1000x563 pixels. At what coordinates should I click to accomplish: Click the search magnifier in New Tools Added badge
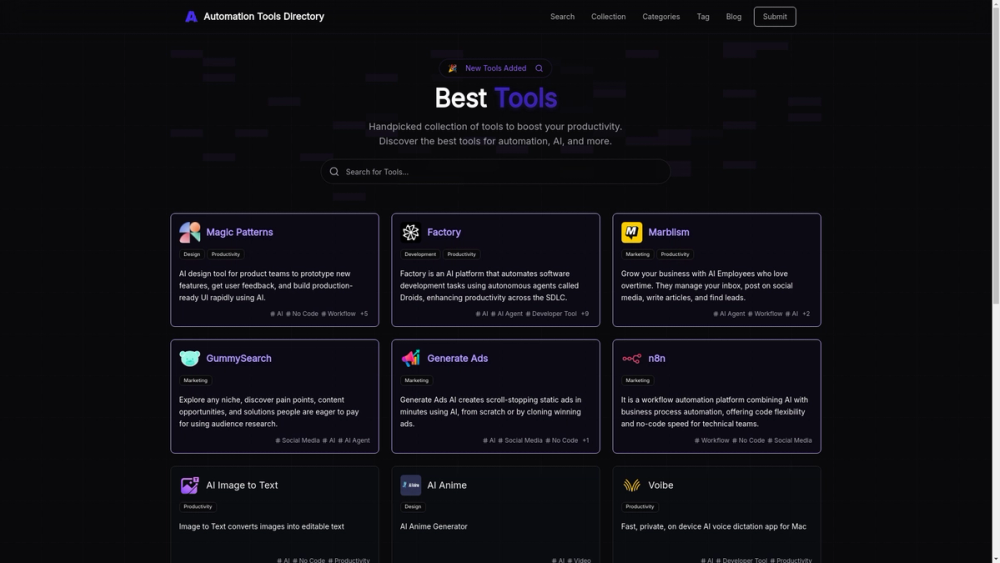pyautogui.click(x=539, y=68)
